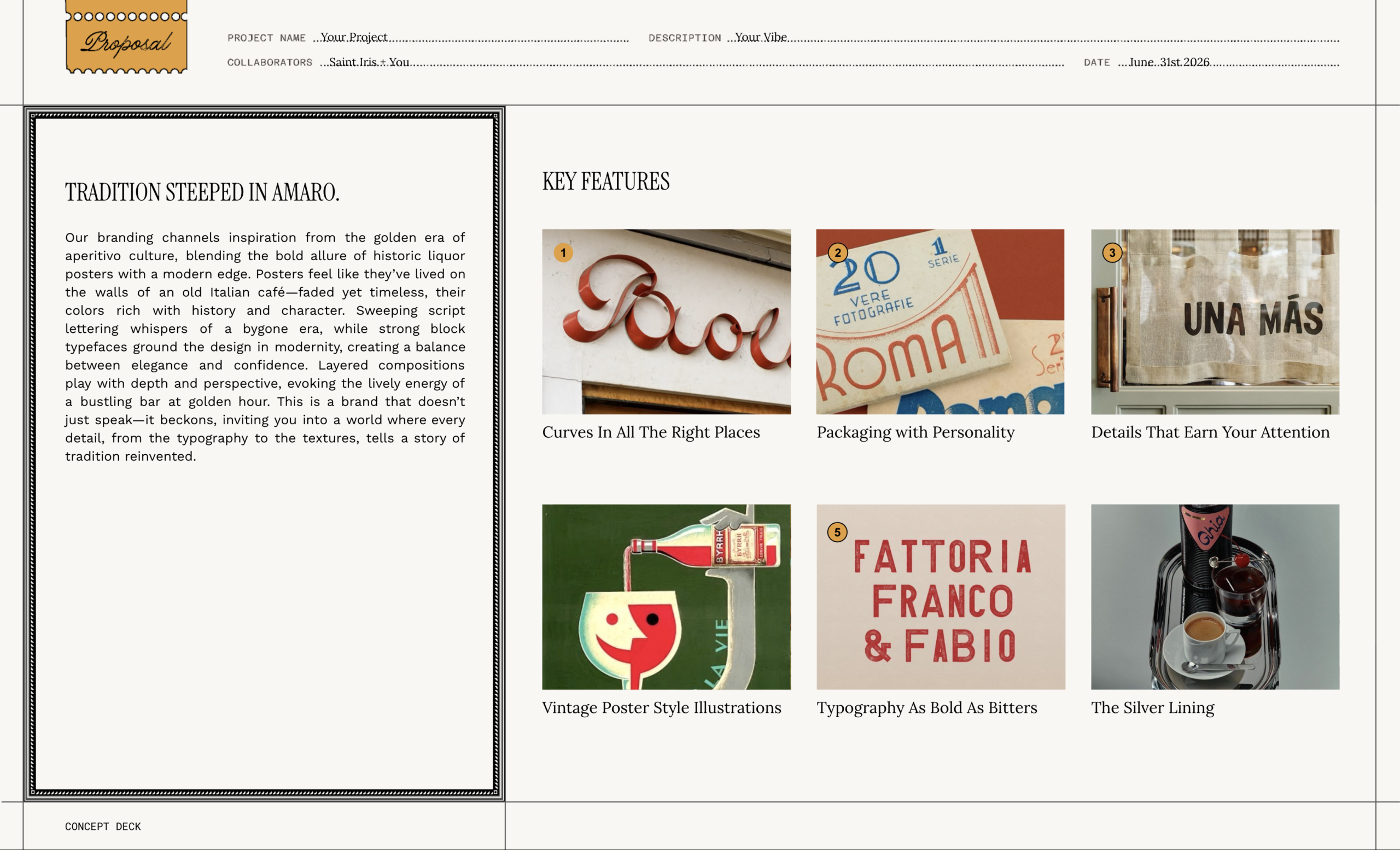Viewport: 1400px width, 850px height.
Task: Click the caption Typography As Bold As Bitters
Action: [927, 708]
